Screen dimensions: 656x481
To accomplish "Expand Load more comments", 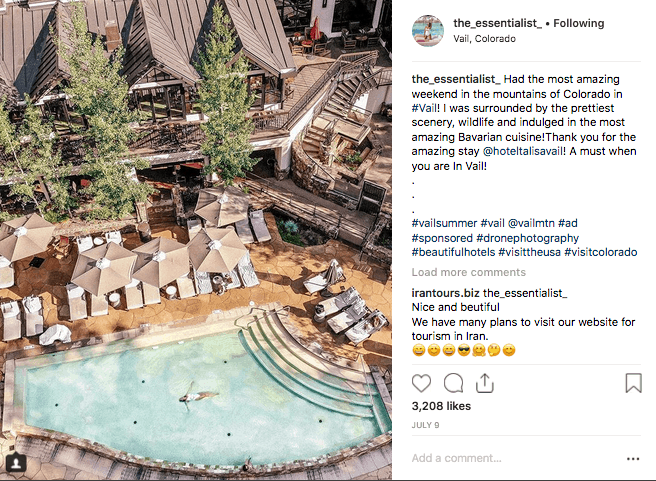I will point(469,272).
